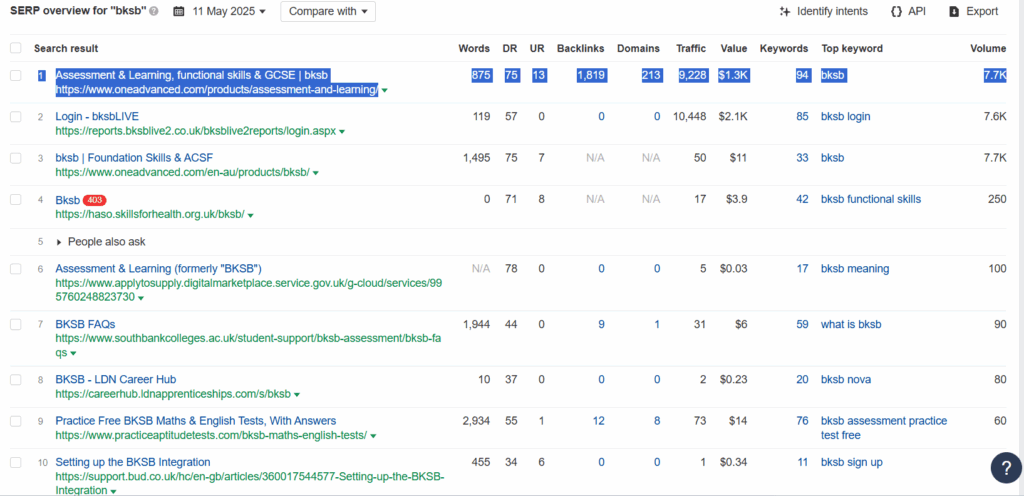This screenshot has width=1024, height=496.
Task: Click the $2.1K value in the bksbLIVE row
Action: [x=733, y=117]
